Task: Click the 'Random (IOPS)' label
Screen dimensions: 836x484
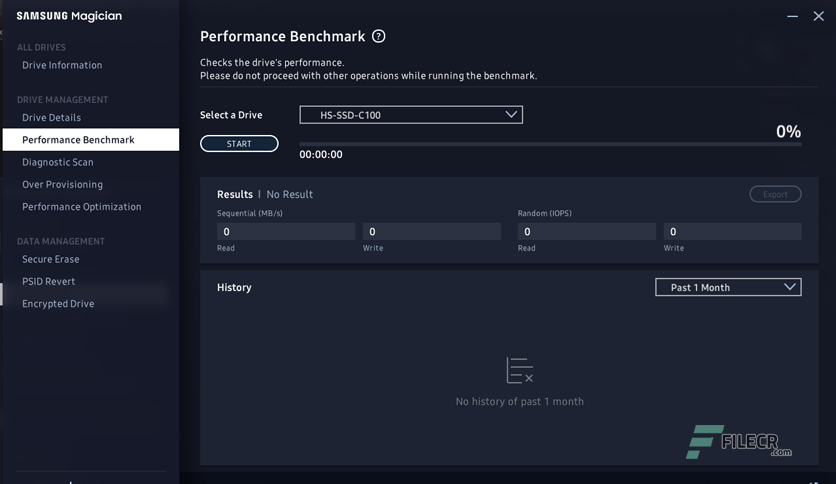Action: [x=544, y=213]
